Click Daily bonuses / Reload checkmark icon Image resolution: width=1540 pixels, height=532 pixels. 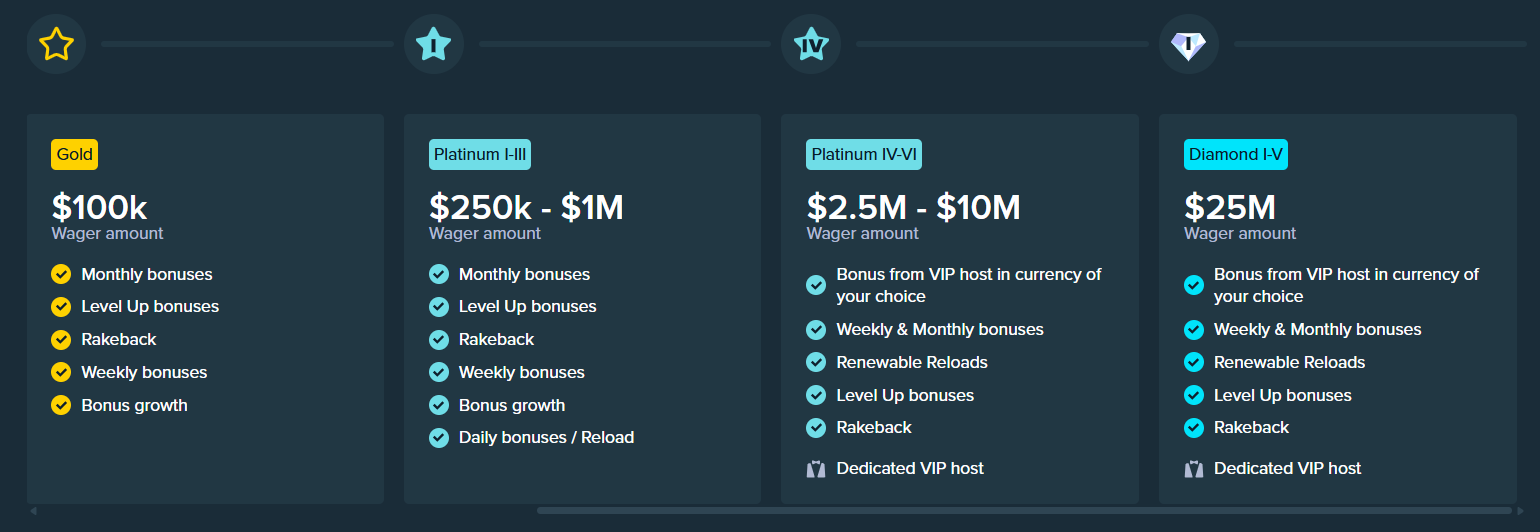point(438,437)
